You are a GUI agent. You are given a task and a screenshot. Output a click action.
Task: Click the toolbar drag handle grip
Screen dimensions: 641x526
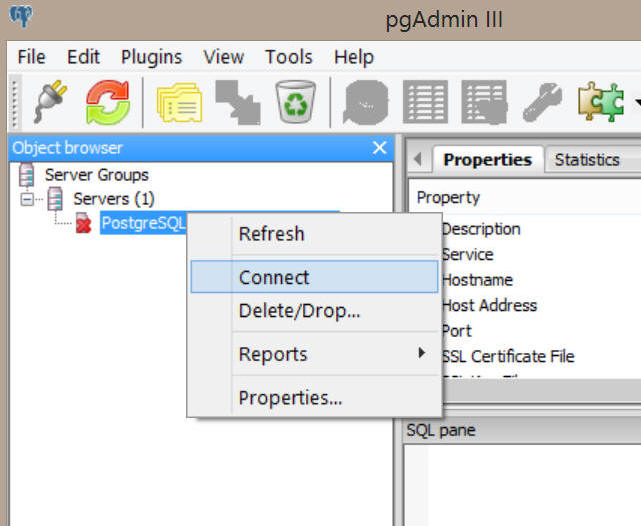(14, 102)
